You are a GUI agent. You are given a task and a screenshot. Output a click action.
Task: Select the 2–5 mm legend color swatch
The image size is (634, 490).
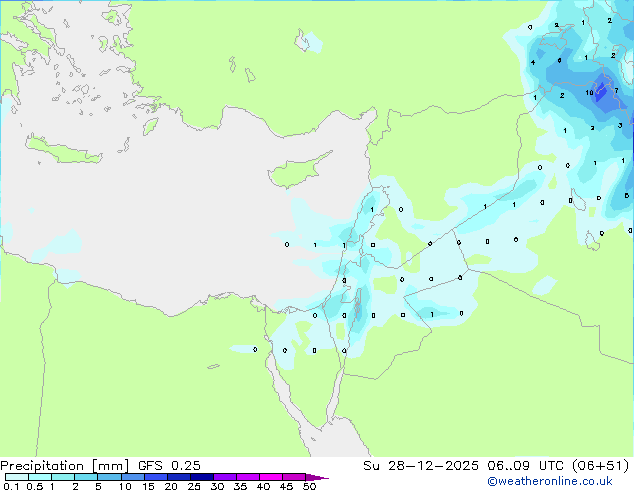[x=86, y=477]
